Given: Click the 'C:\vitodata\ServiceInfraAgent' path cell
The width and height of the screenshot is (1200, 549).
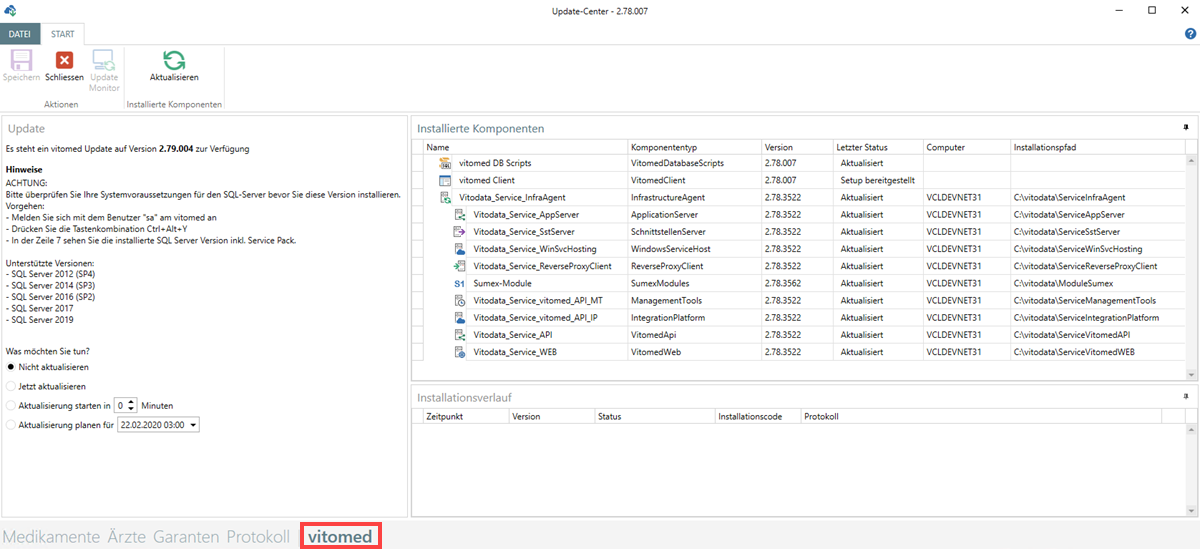Looking at the screenshot, I should 1097,198.
